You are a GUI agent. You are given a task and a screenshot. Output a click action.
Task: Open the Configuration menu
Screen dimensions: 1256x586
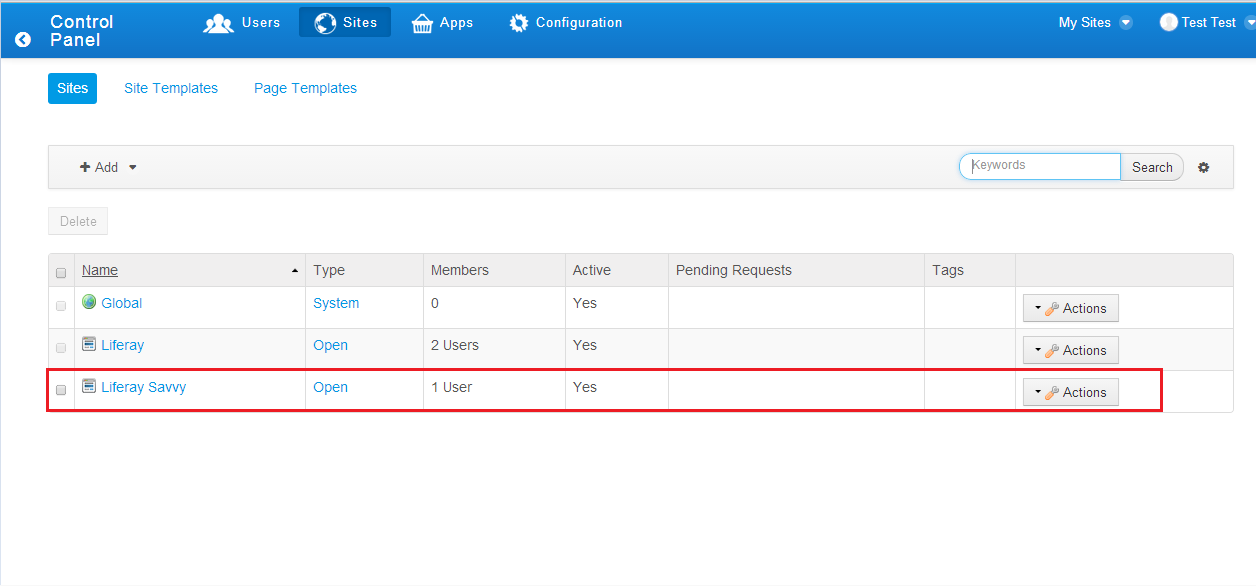565,22
